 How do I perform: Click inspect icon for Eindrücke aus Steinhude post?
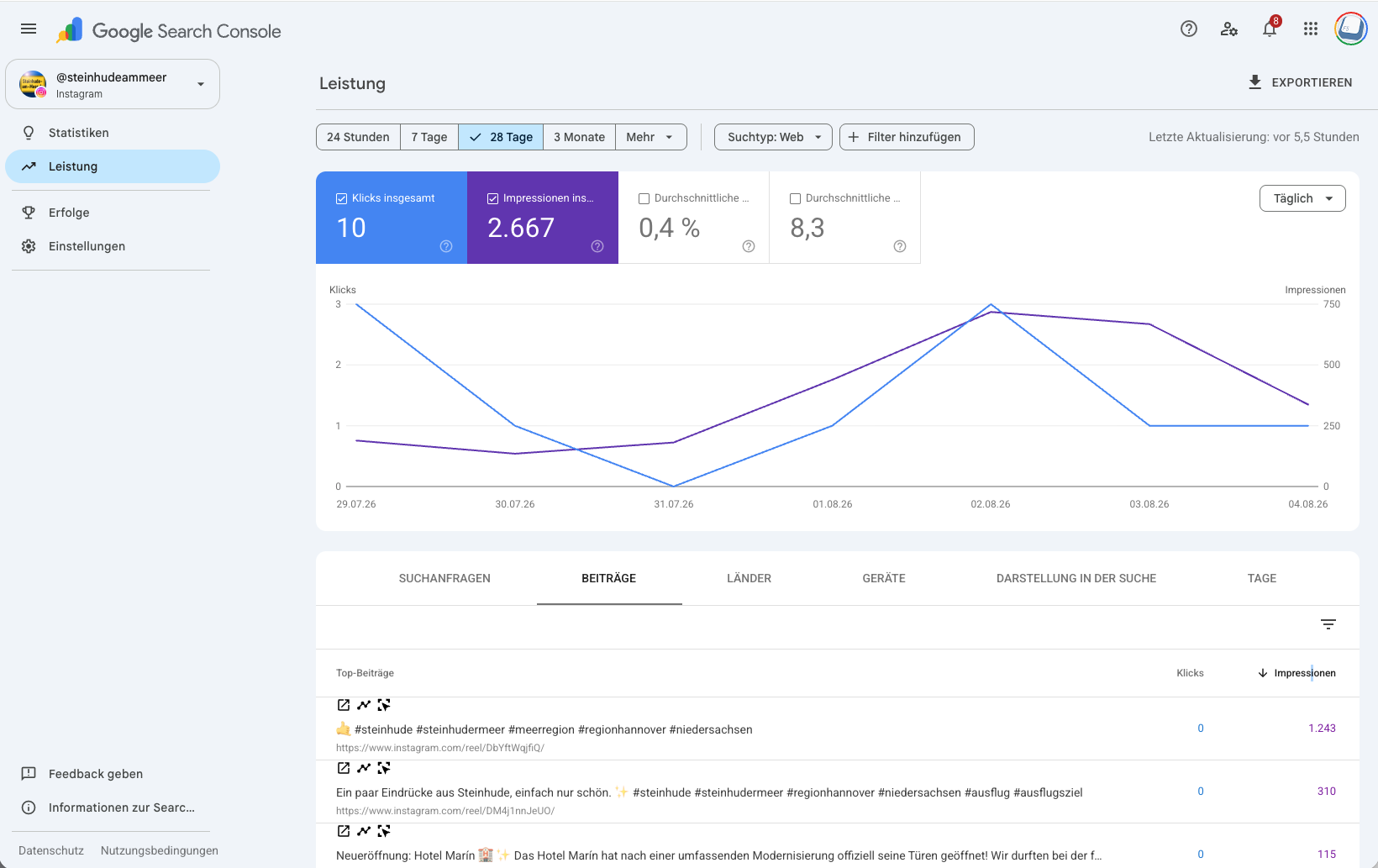[x=384, y=768]
